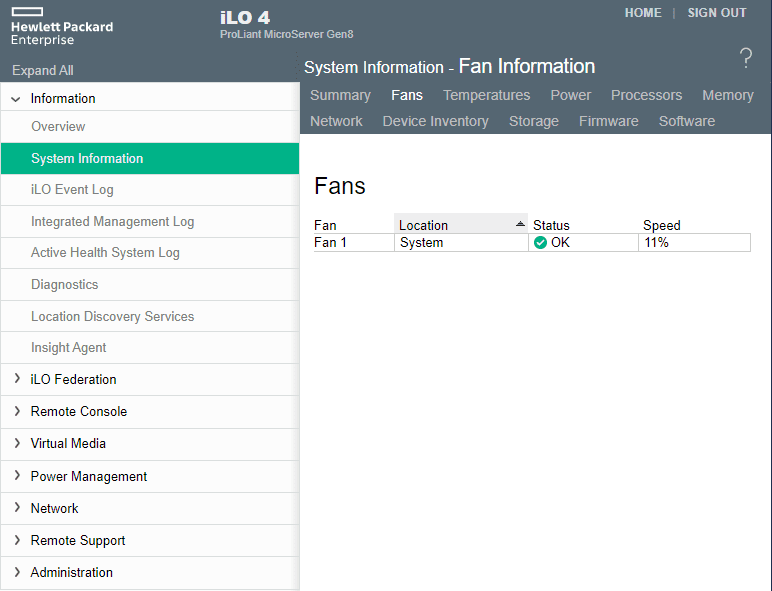The width and height of the screenshot is (772, 591).
Task: Click the 'System' location cell
Action: (461, 242)
